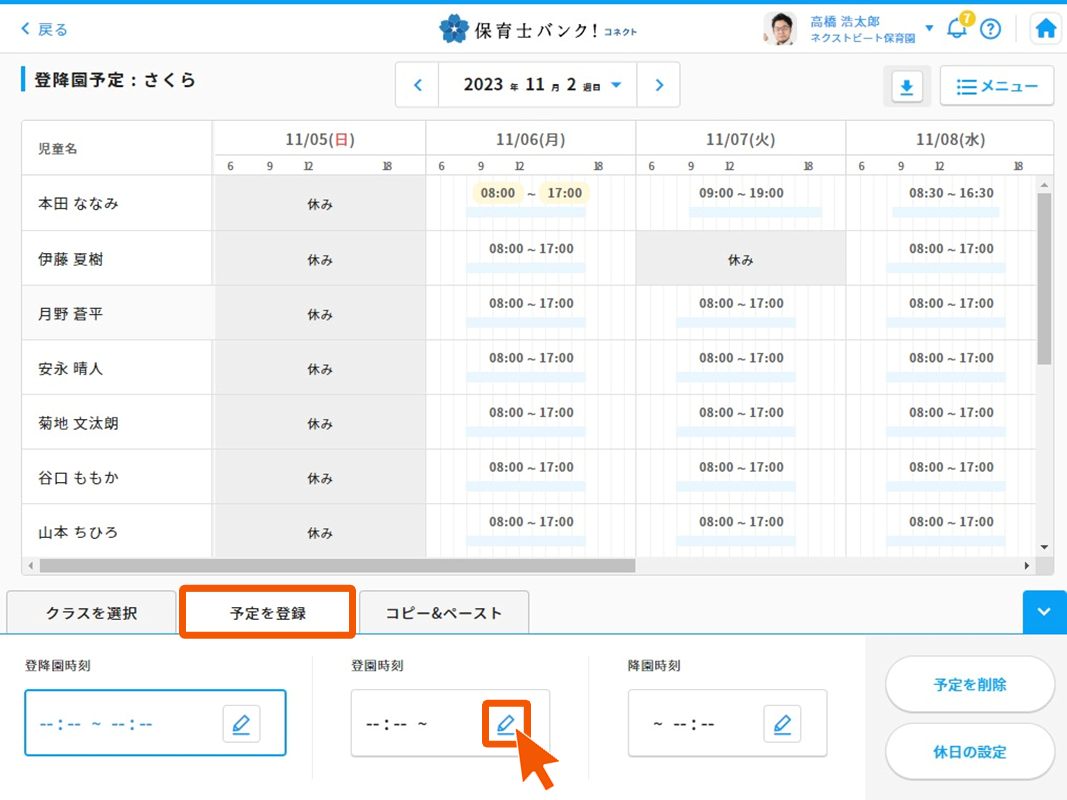This screenshot has width=1067, height=800.
Task: Click the 予定を削除 button
Action: click(x=969, y=685)
